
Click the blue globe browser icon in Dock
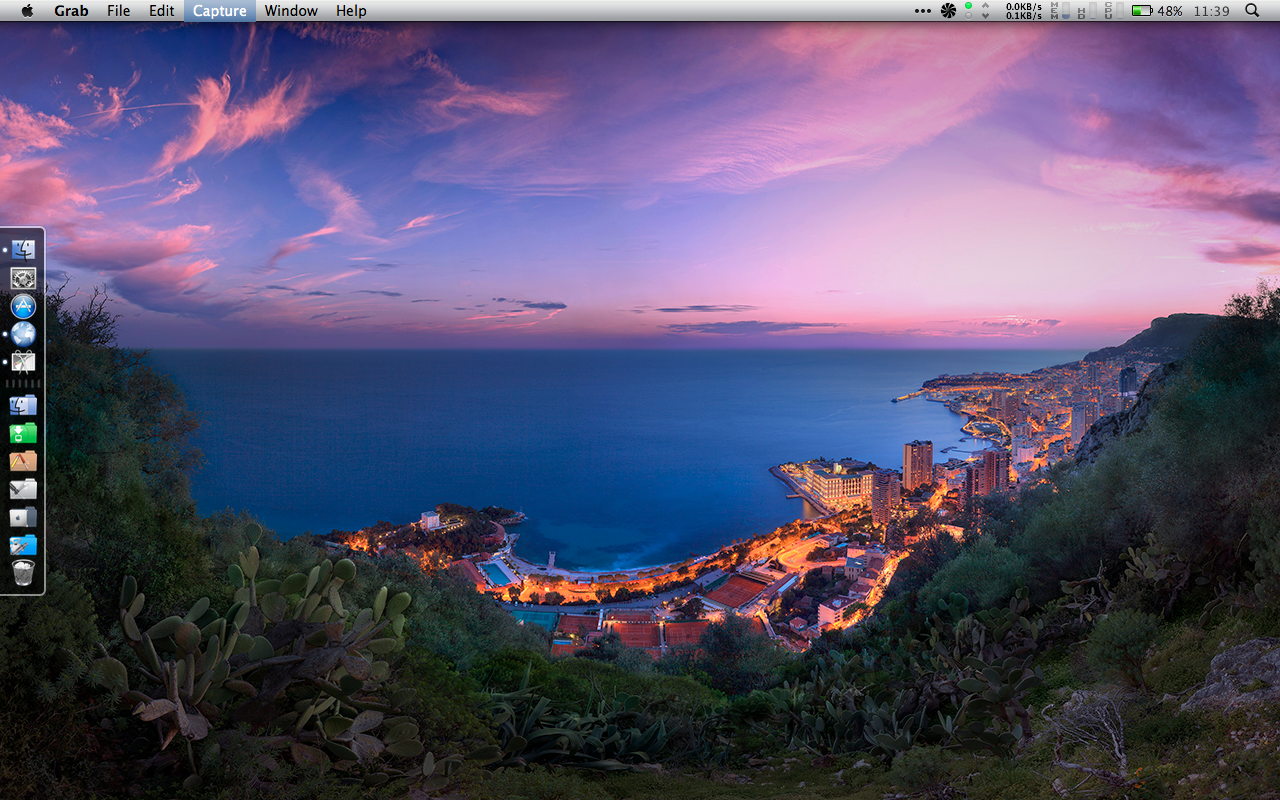coord(23,334)
